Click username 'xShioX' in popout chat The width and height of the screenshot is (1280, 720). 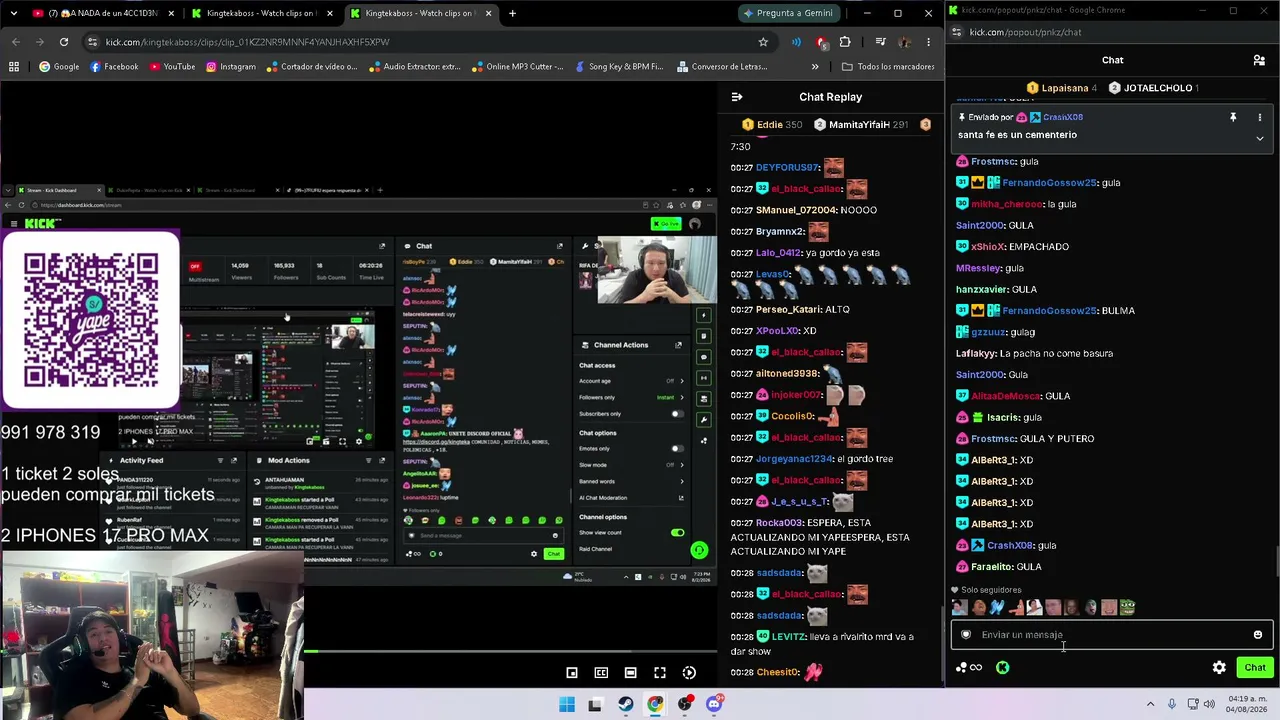(987, 247)
